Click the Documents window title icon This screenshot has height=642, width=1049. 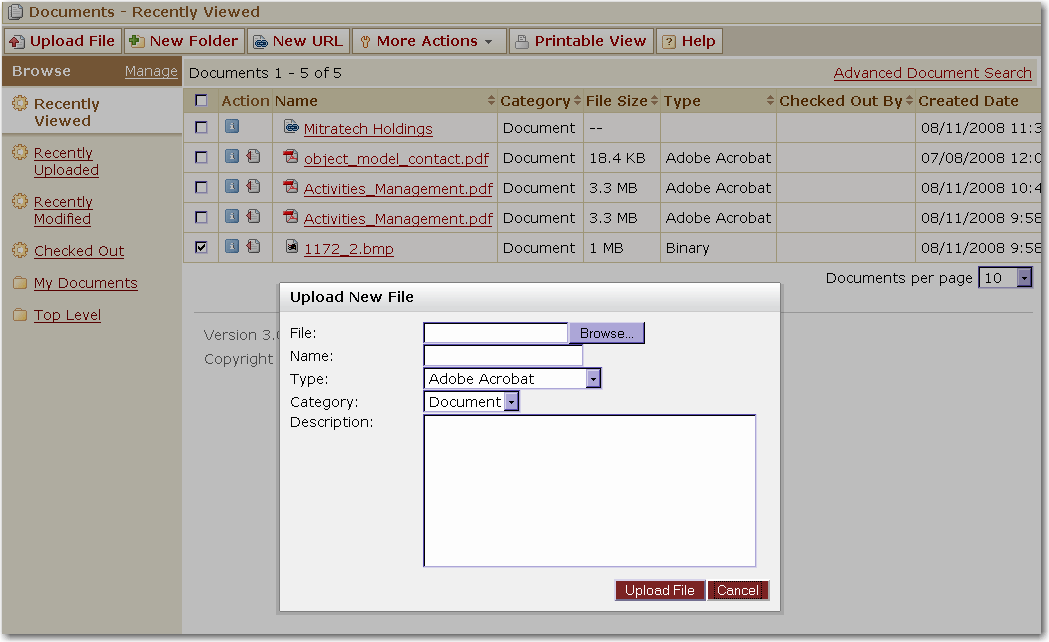click(15, 11)
